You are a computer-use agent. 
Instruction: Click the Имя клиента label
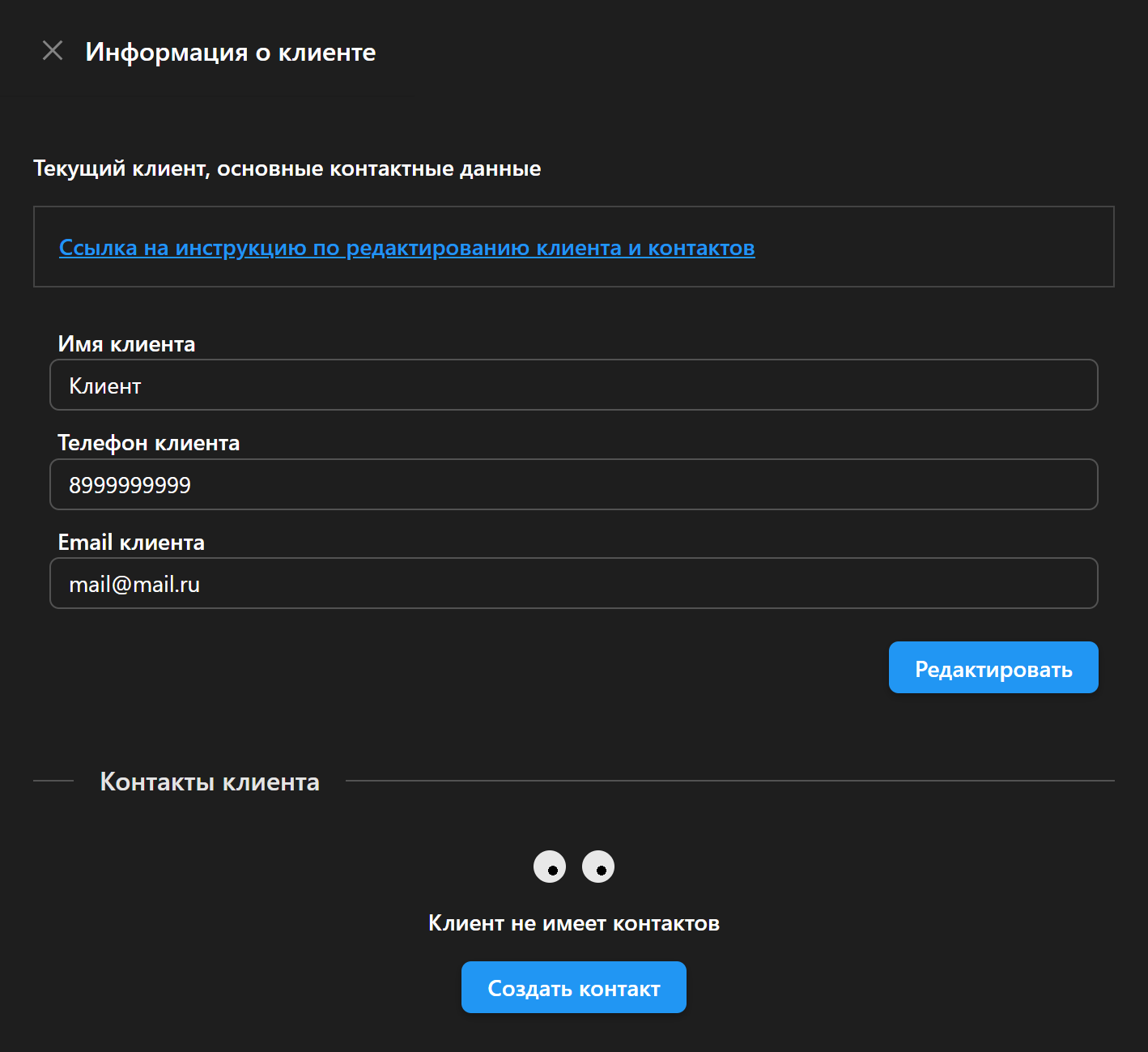[x=126, y=344]
